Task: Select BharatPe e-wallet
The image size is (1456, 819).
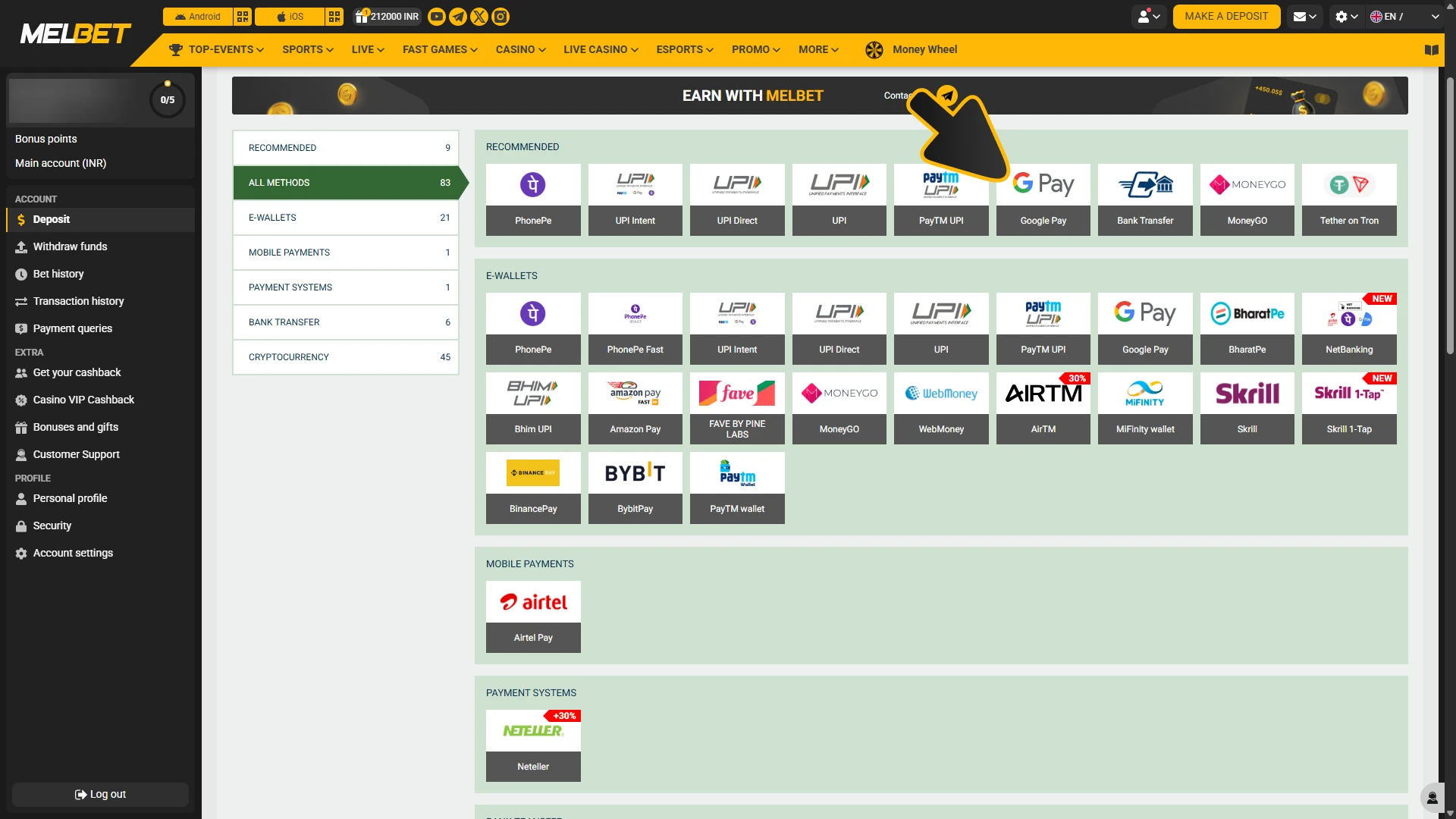Action: click(x=1247, y=329)
